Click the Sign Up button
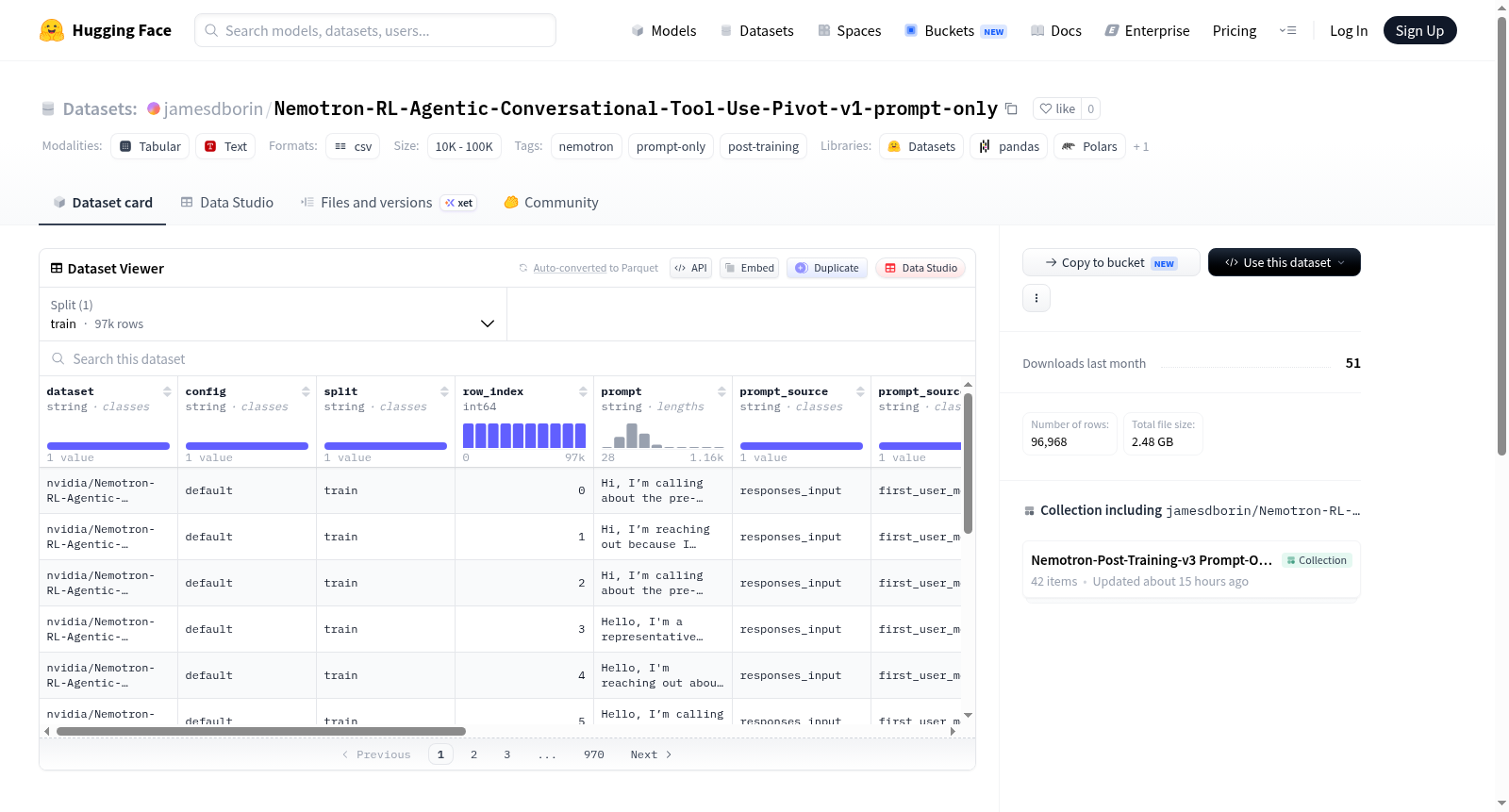The height and width of the screenshot is (812, 1509). 1419,30
